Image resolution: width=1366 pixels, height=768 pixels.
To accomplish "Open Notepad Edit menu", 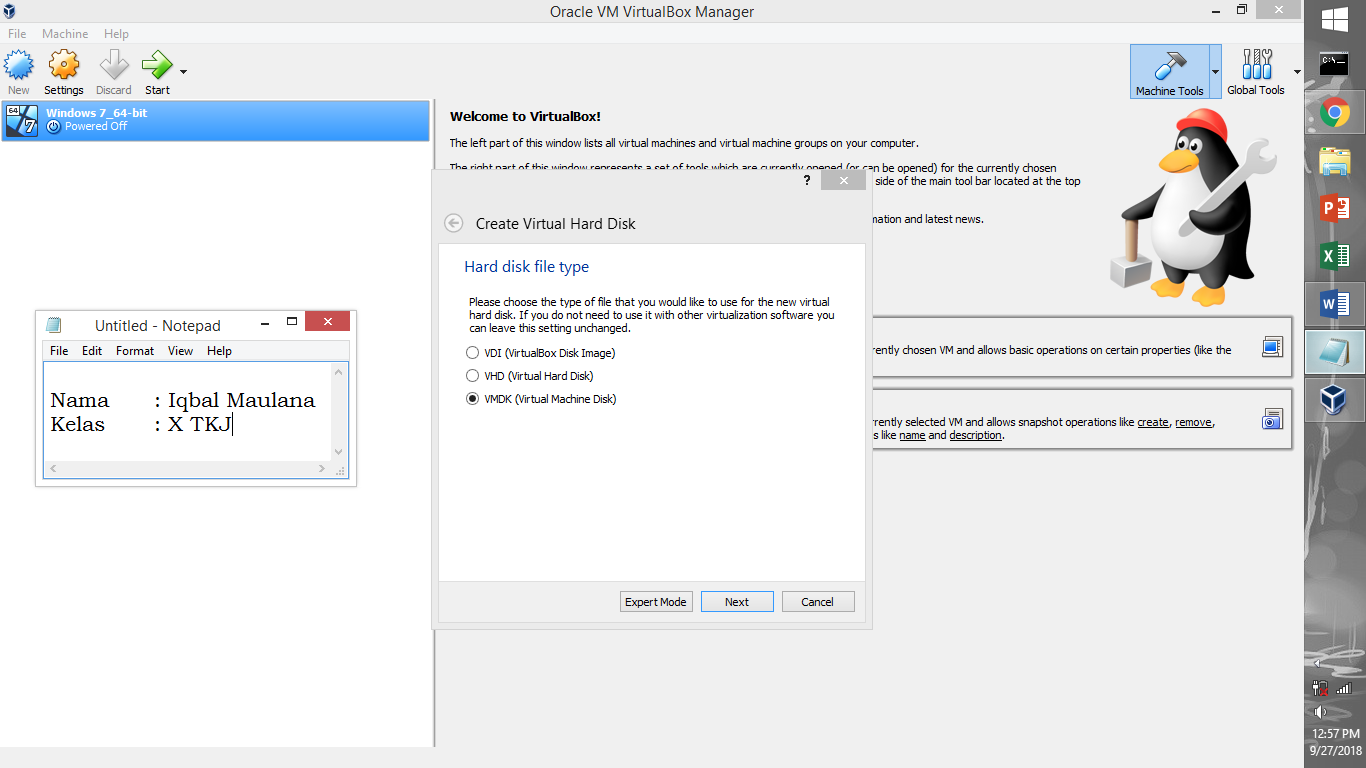I will coord(92,351).
